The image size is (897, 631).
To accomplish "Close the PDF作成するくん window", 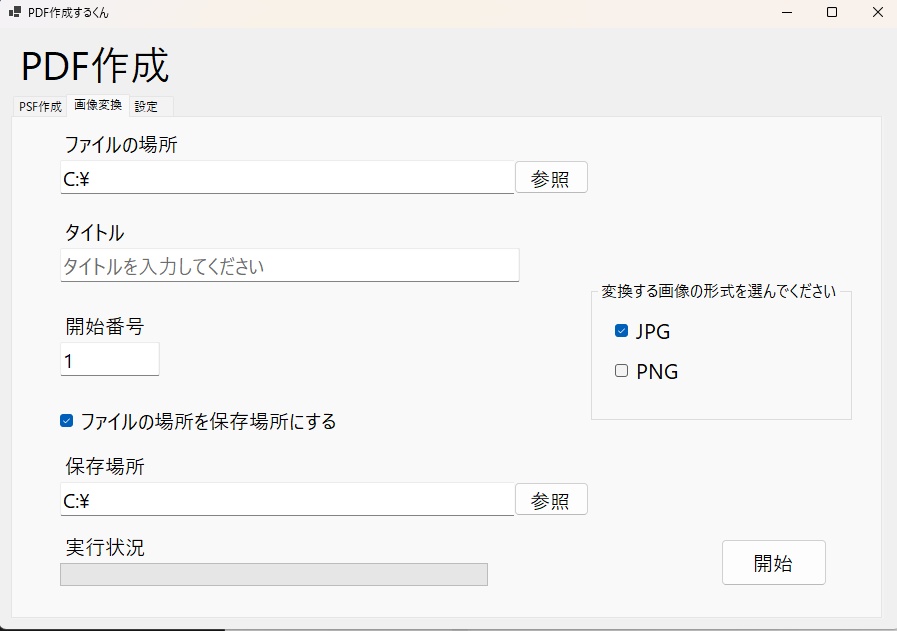I will (x=877, y=12).
